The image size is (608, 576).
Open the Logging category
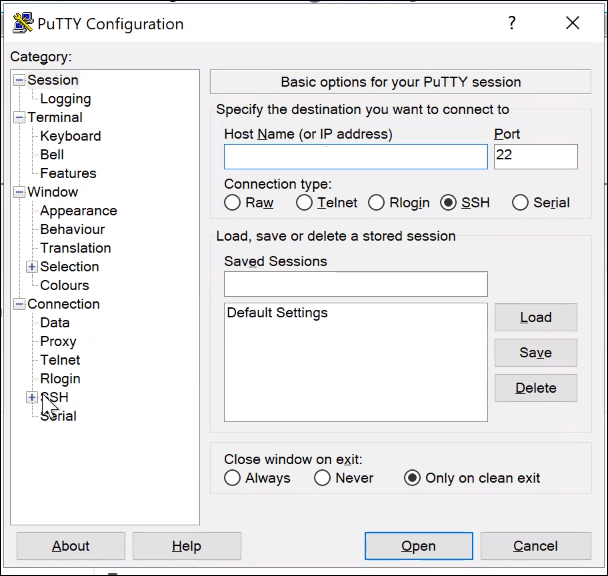65,99
